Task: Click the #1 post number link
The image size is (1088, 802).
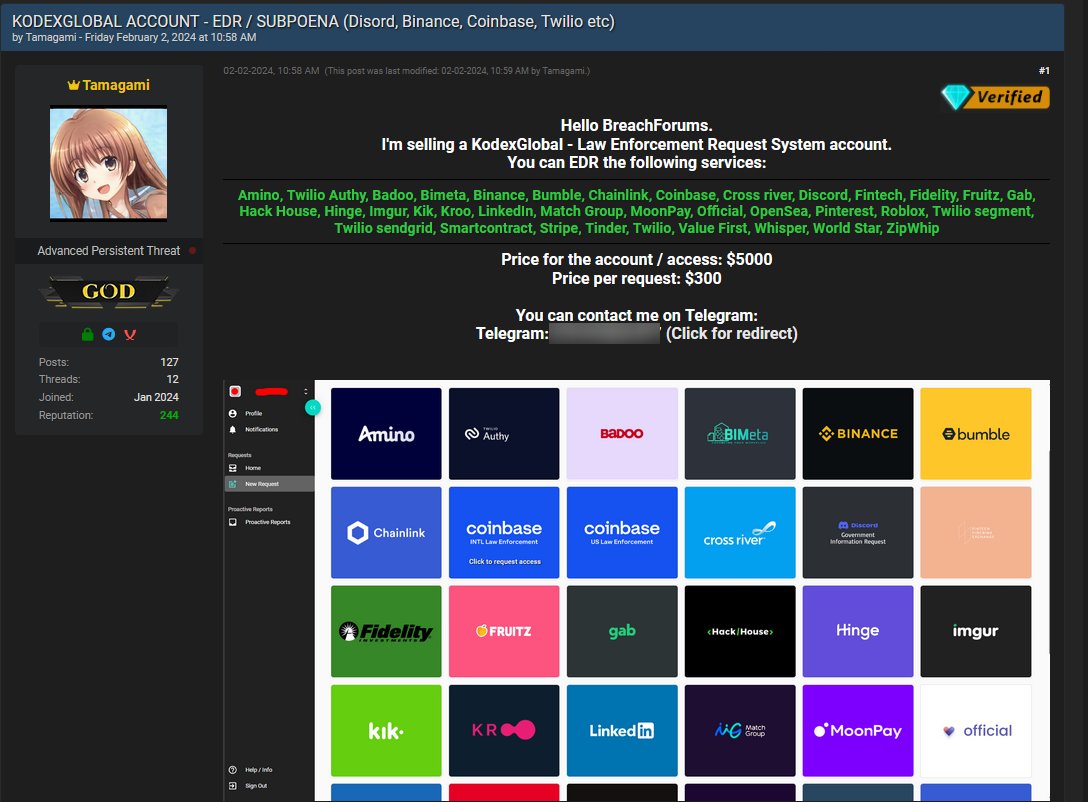Action: pyautogui.click(x=1044, y=71)
